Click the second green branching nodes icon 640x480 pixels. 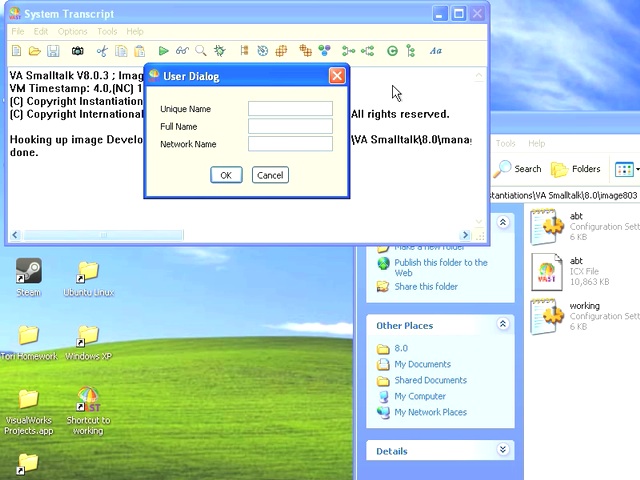coord(367,51)
